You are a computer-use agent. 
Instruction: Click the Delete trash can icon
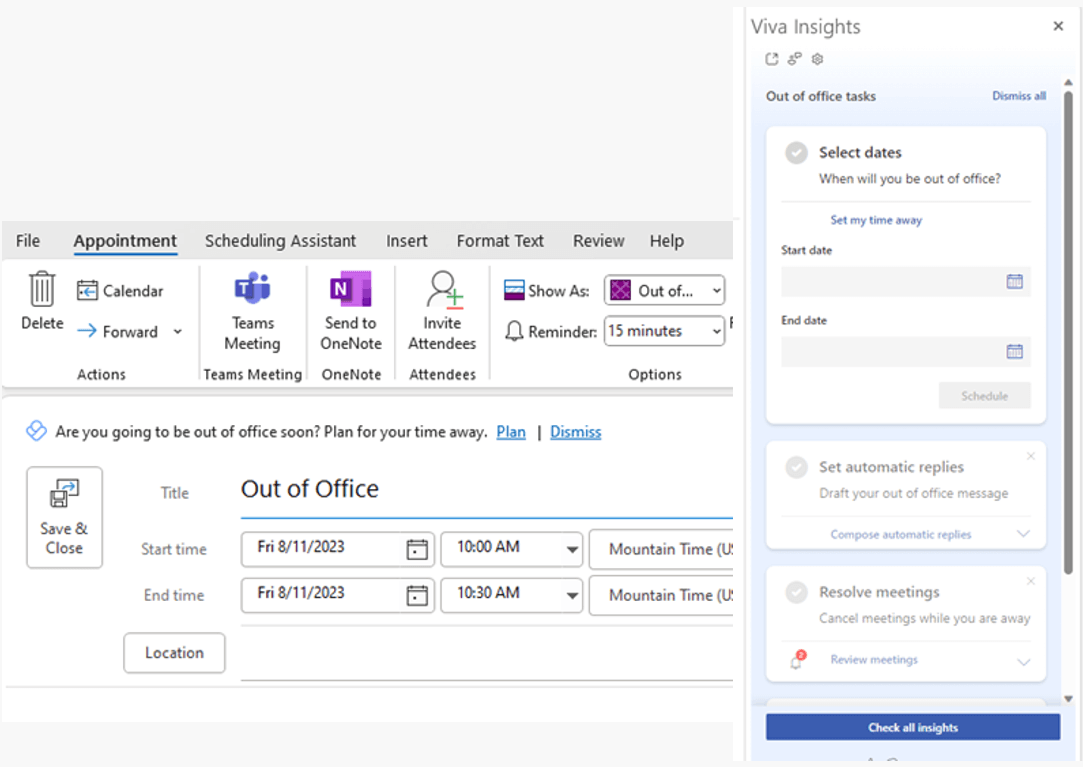[42, 289]
